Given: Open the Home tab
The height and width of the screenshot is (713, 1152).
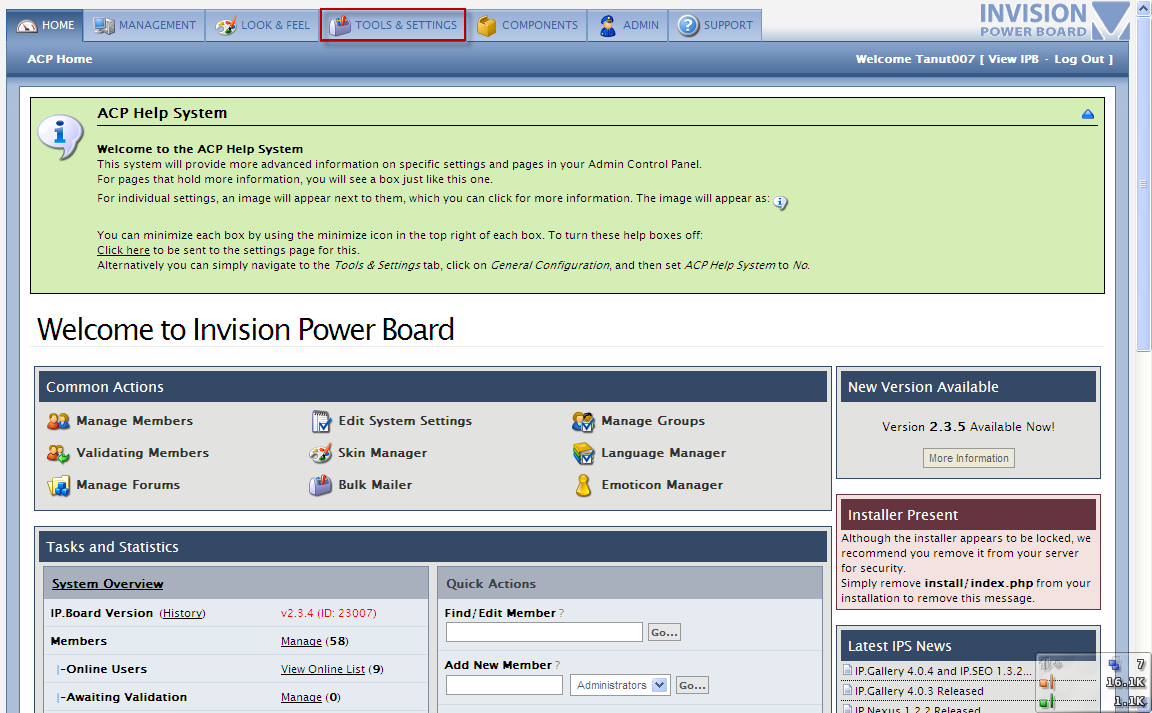Looking at the screenshot, I should click(x=46, y=25).
